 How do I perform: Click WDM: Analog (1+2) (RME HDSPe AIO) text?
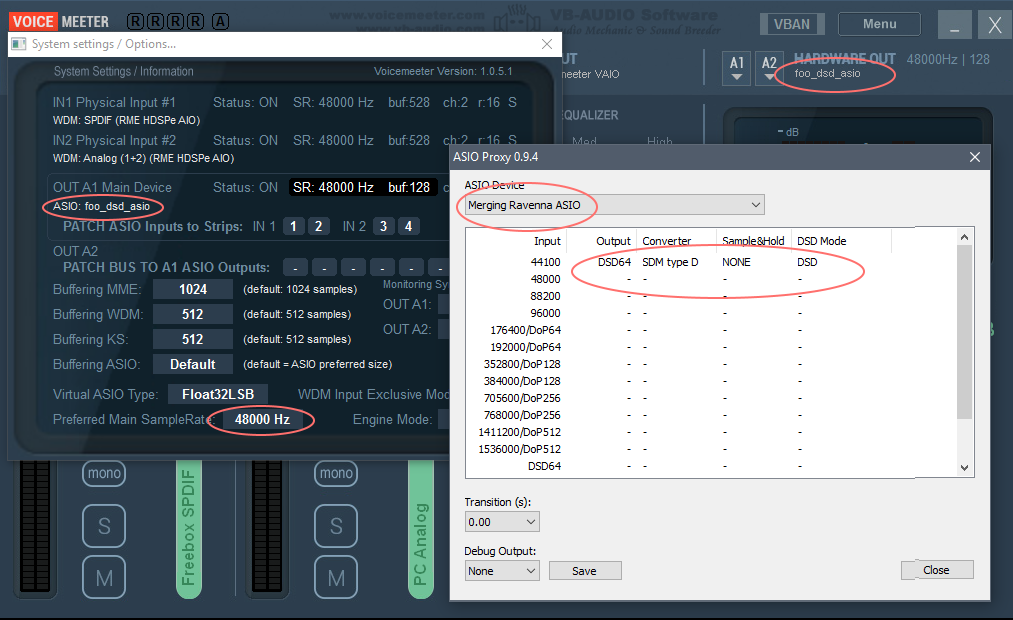tap(143, 158)
